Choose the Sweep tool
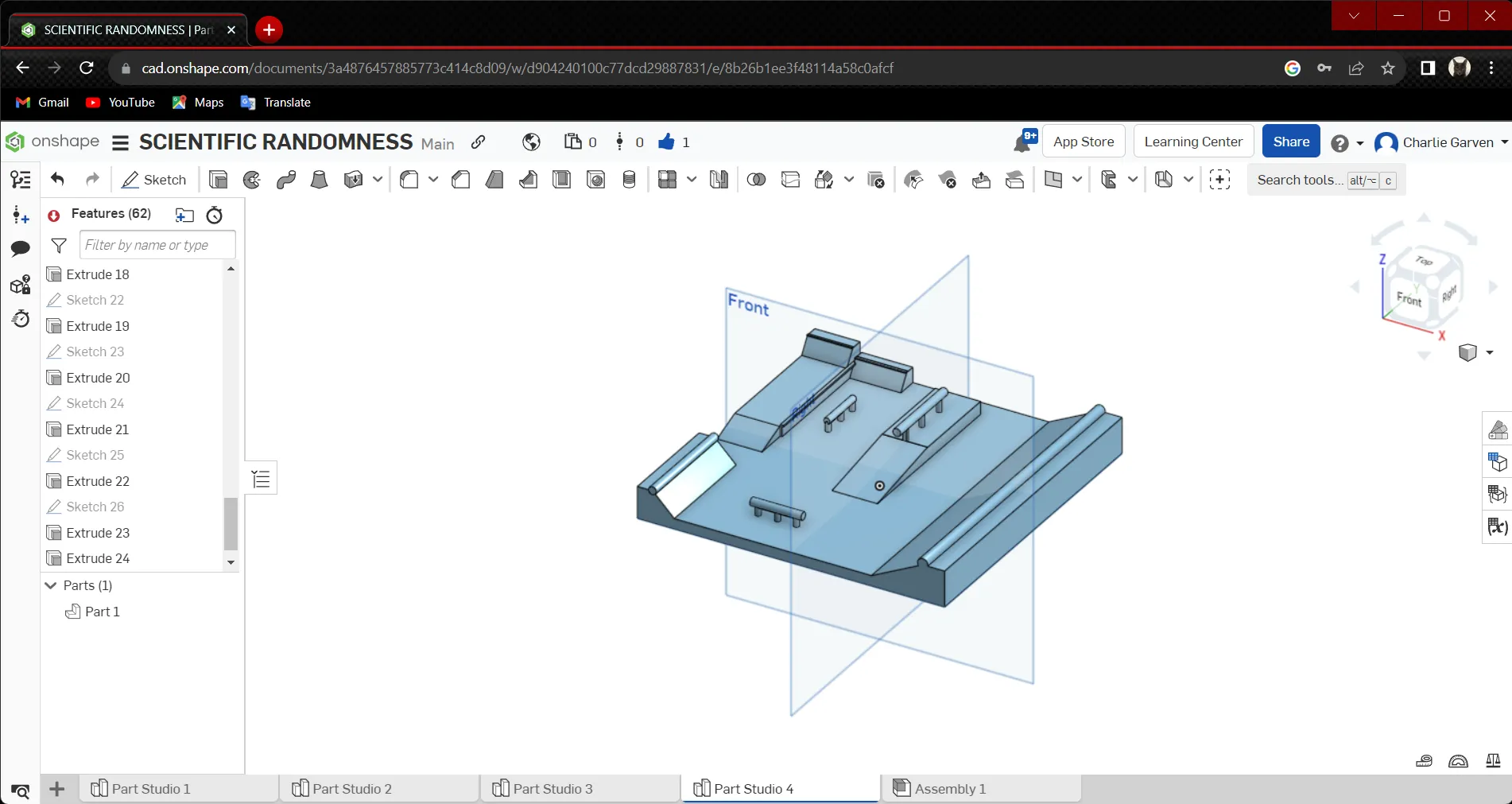Image resolution: width=1512 pixels, height=804 pixels. 286,180
